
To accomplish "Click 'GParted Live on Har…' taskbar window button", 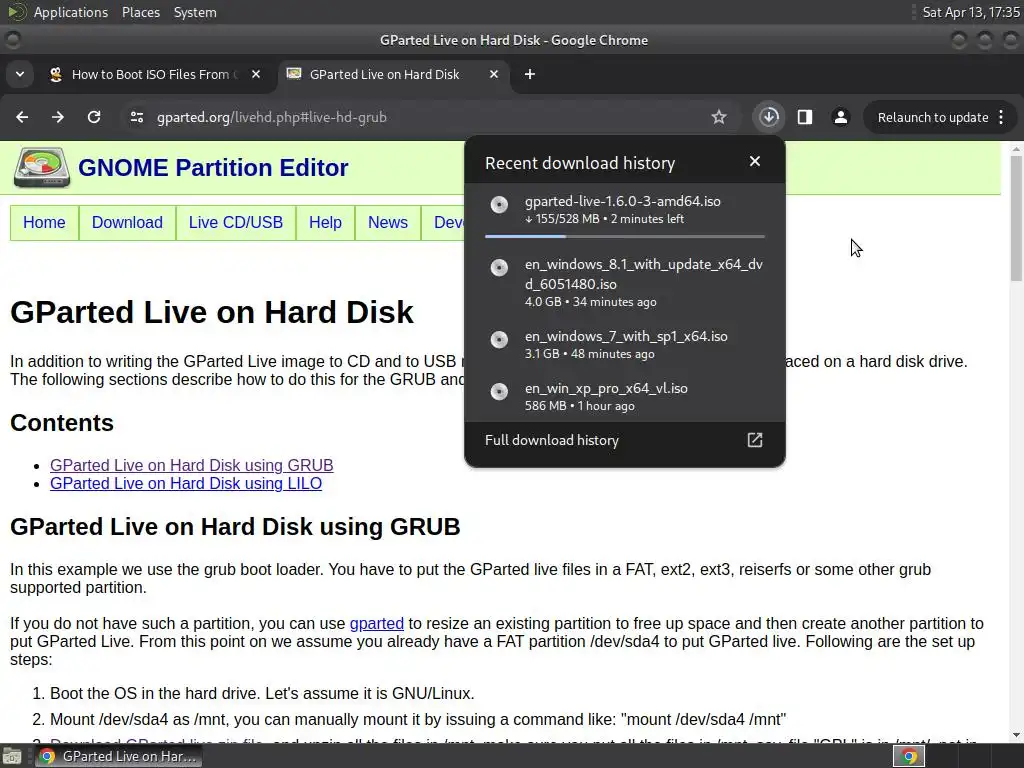I will 119,756.
